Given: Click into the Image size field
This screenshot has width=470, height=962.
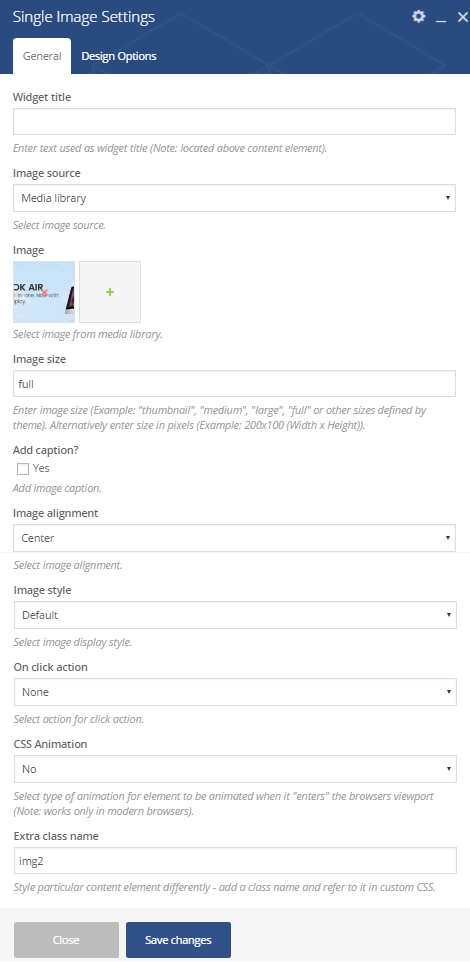Looking at the screenshot, I should (234, 383).
